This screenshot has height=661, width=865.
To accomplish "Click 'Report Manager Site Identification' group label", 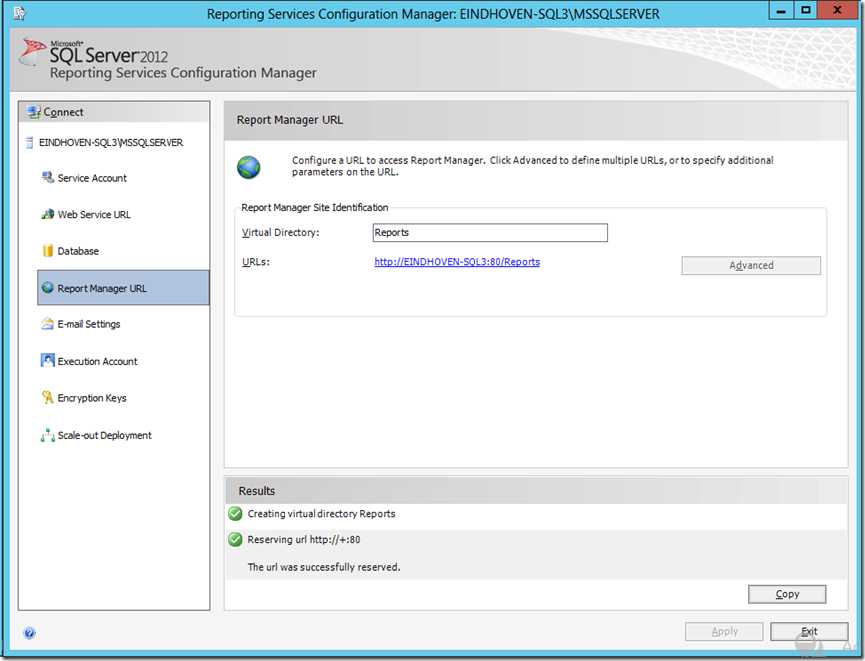I will tap(314, 207).
